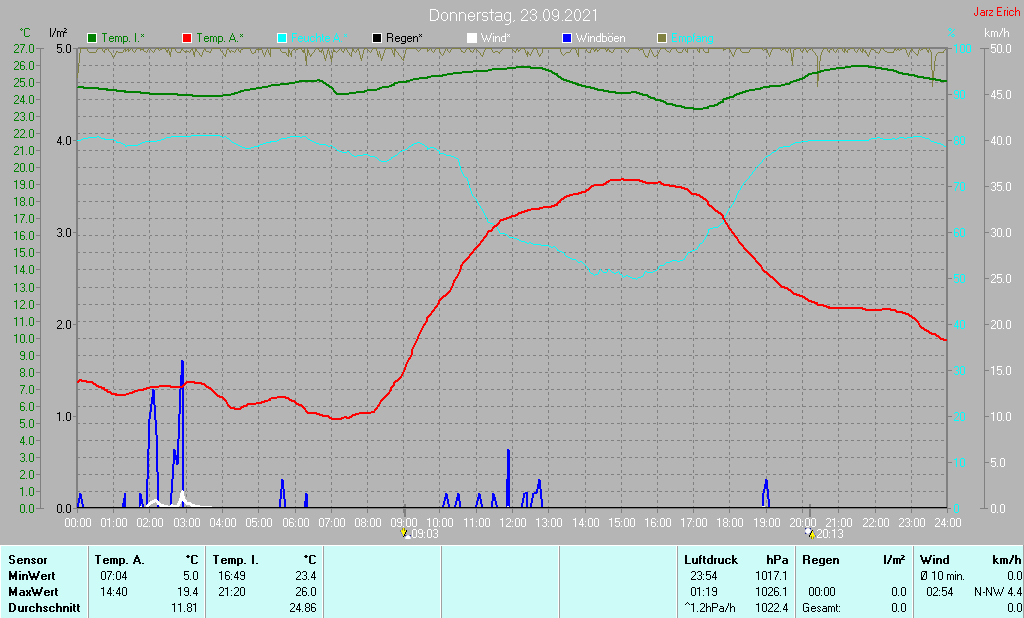1024x618 pixels.
Task: Click the '50.0' wind speed axis value
Action: (x=1000, y=49)
